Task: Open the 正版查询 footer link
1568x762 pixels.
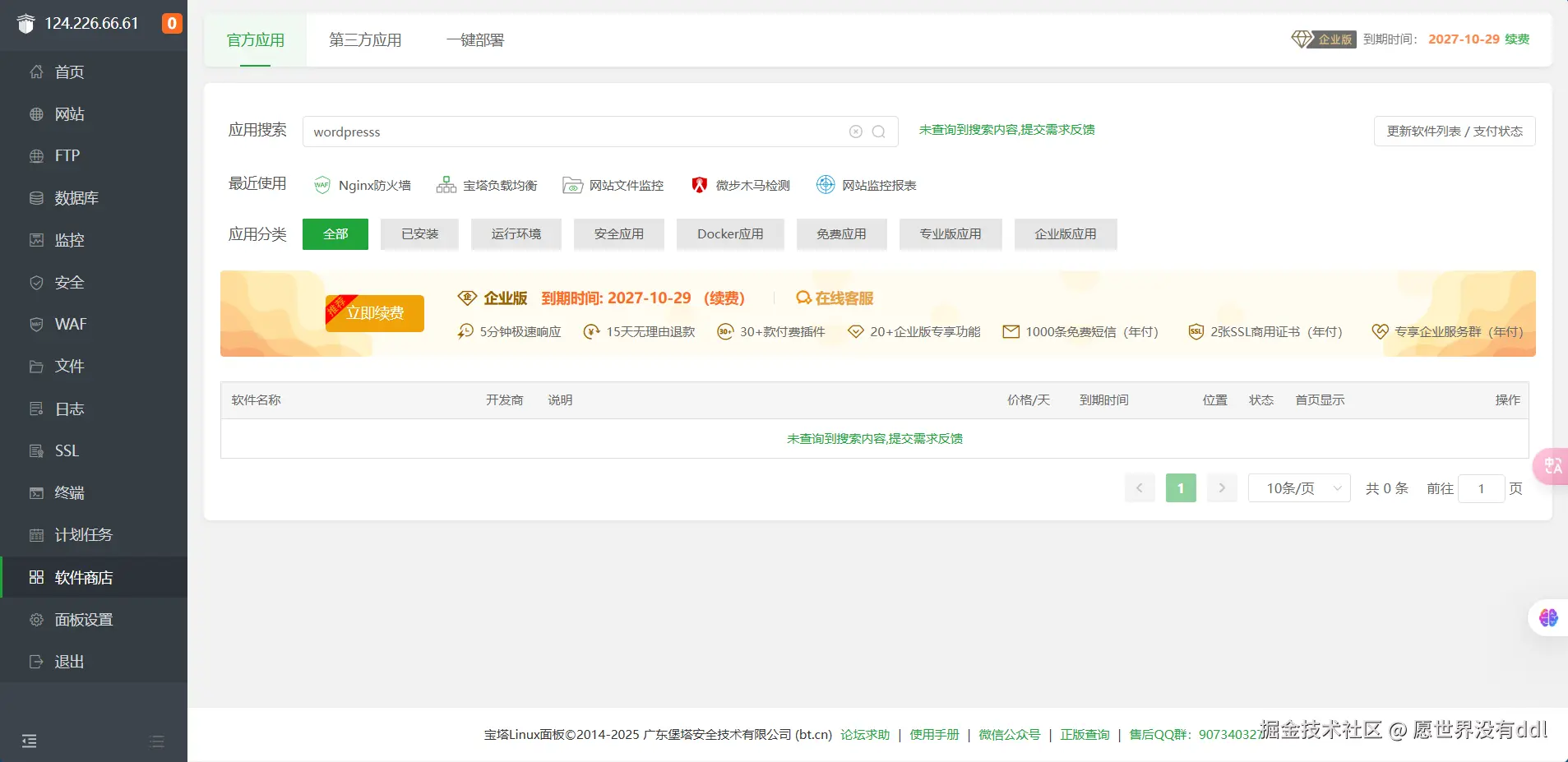Action: [x=1085, y=735]
